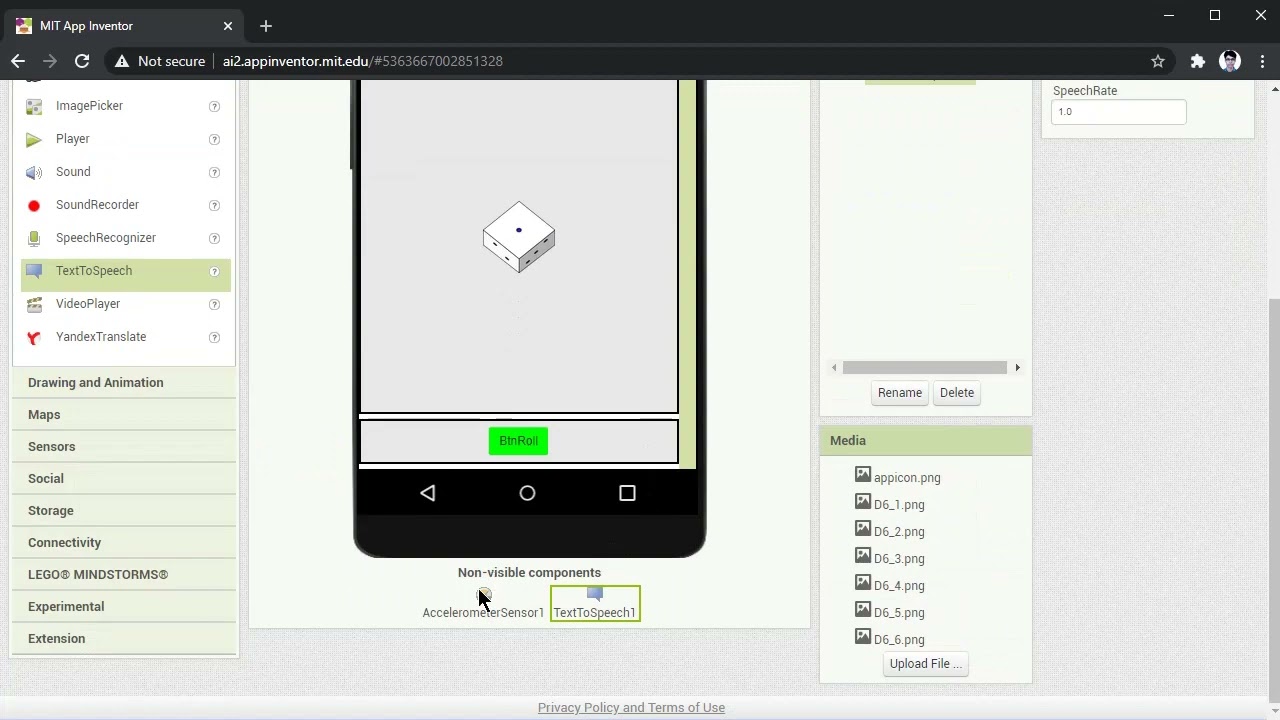Tap the Android recent apps square icon
This screenshot has width=1280, height=720.
point(627,493)
